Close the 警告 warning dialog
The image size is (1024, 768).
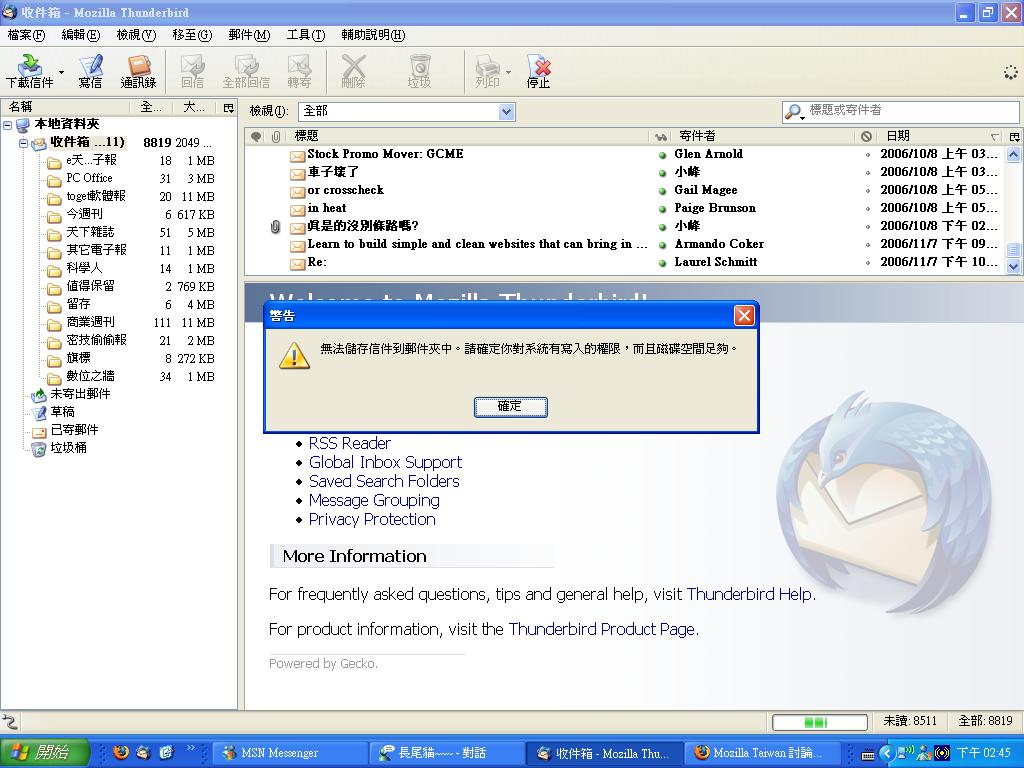pyautogui.click(x=744, y=316)
